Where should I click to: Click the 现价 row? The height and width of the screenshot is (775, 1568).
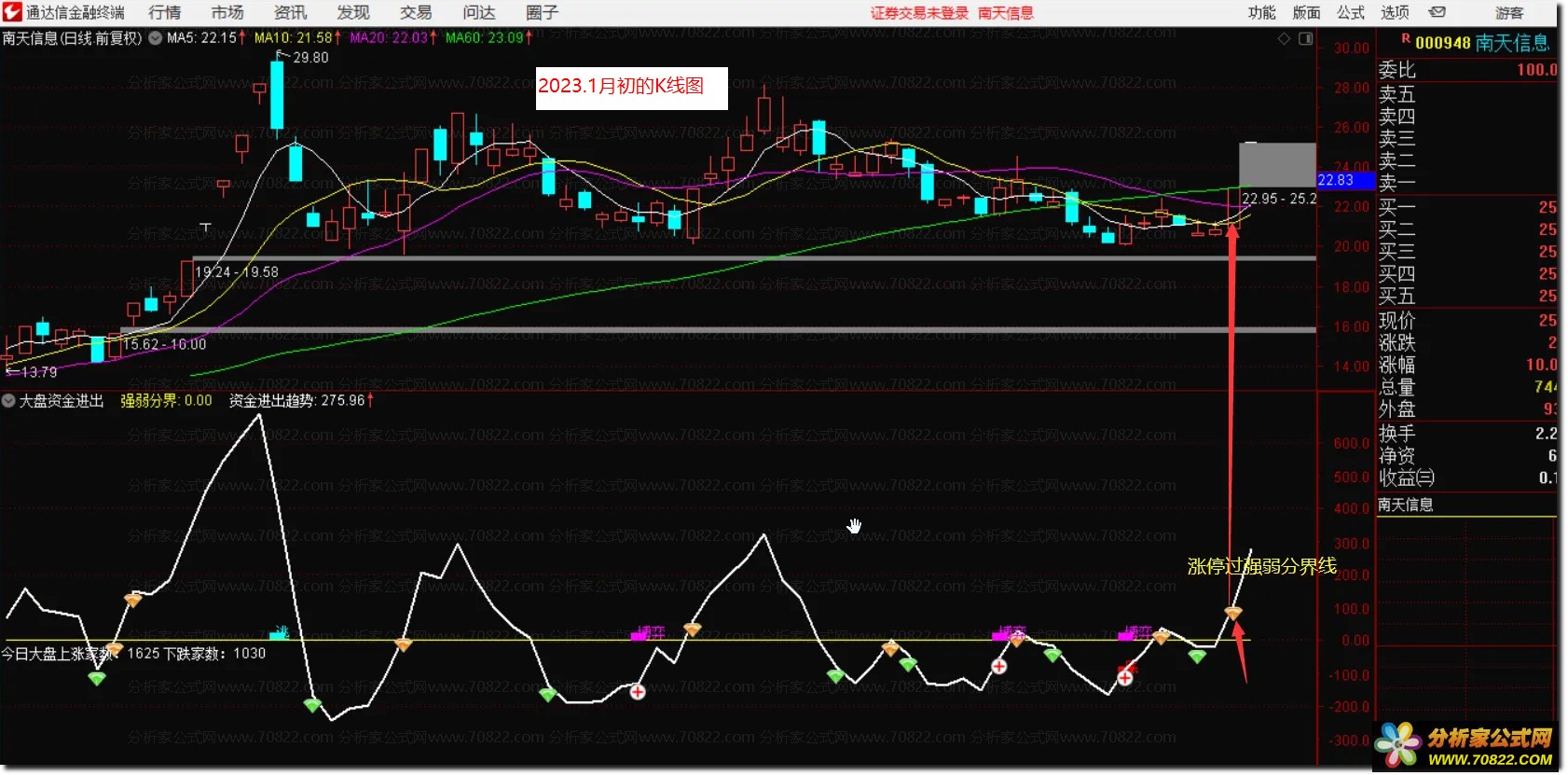(x=1466, y=321)
